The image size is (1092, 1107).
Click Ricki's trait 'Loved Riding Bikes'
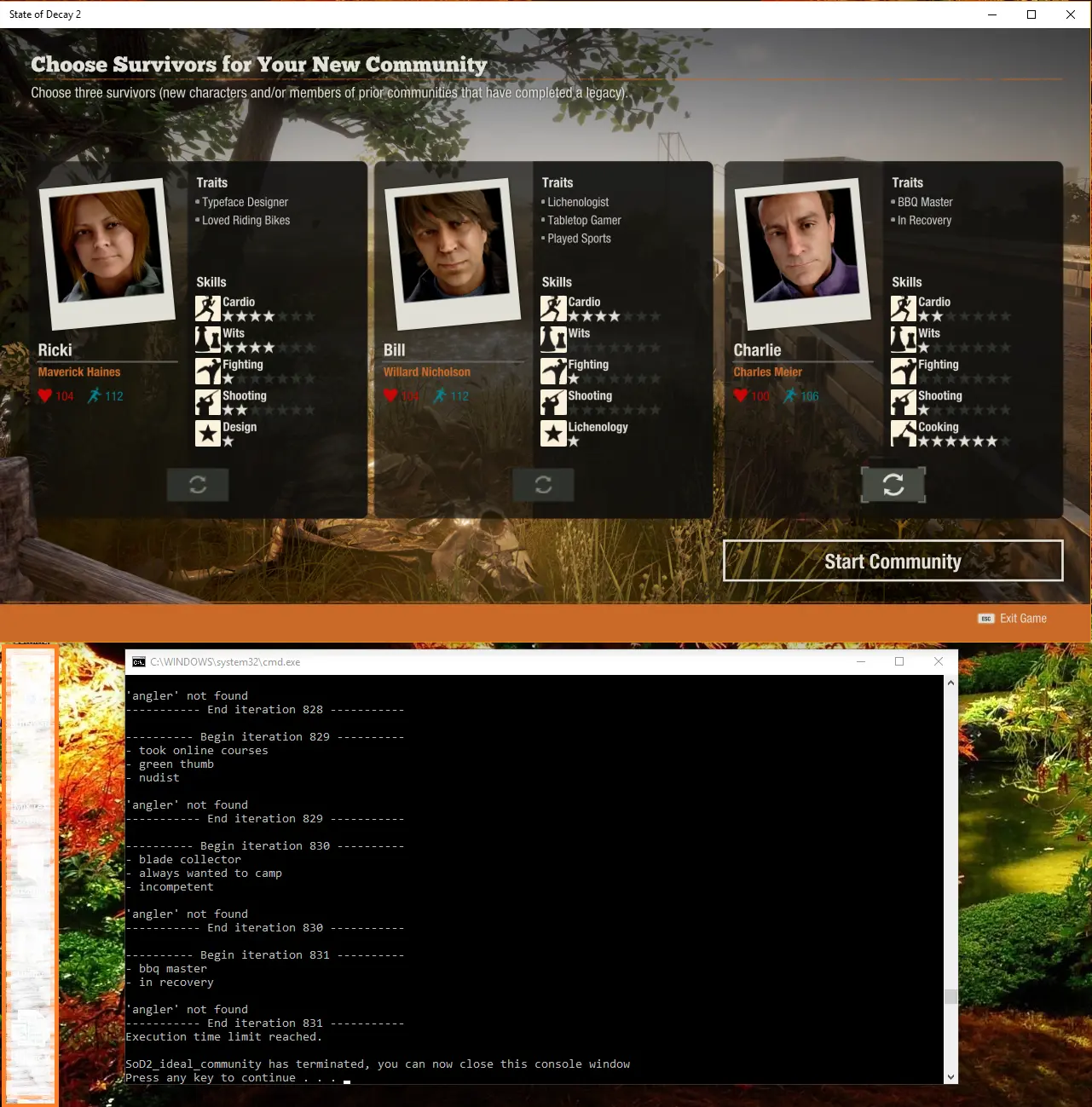(246, 220)
